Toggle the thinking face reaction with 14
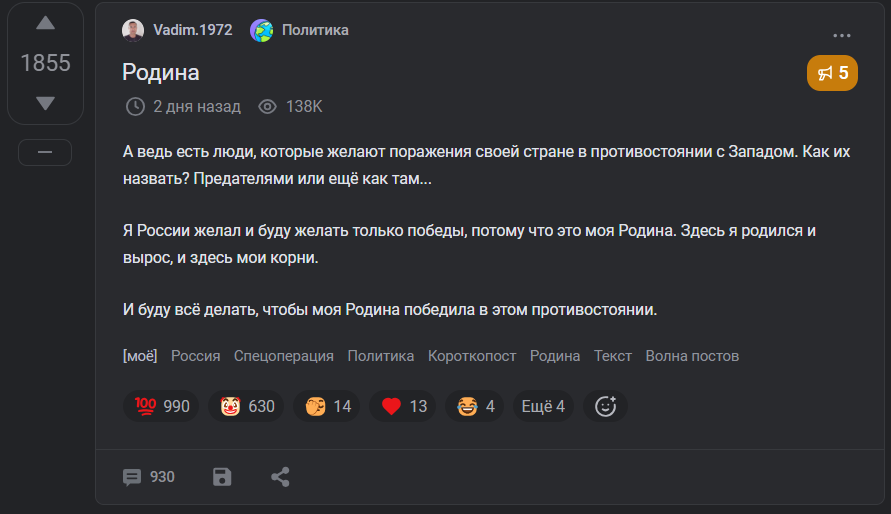The width and height of the screenshot is (891, 514). click(x=327, y=406)
